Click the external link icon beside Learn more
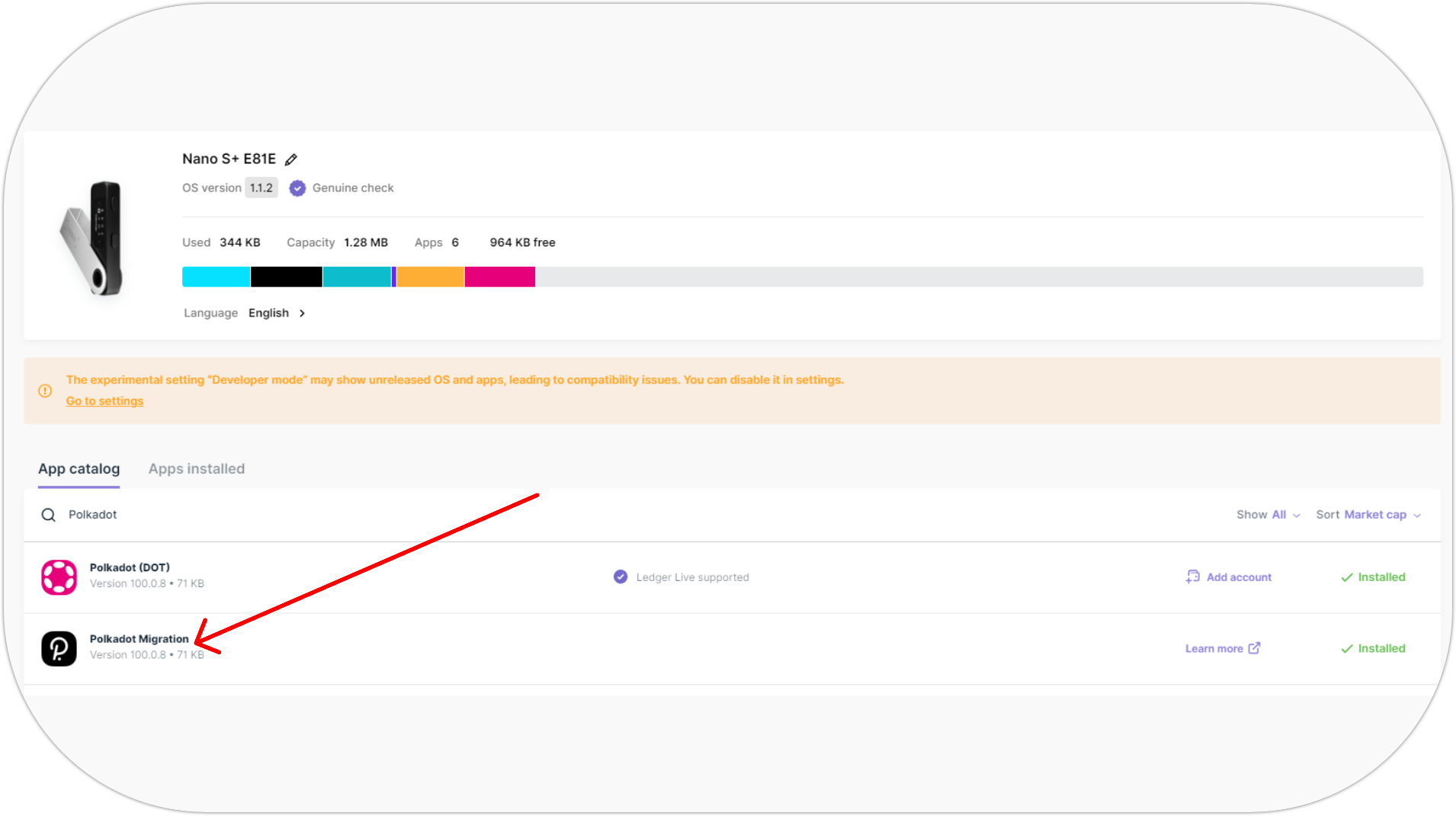Viewport: 1456px width, 816px height. 1254,648
